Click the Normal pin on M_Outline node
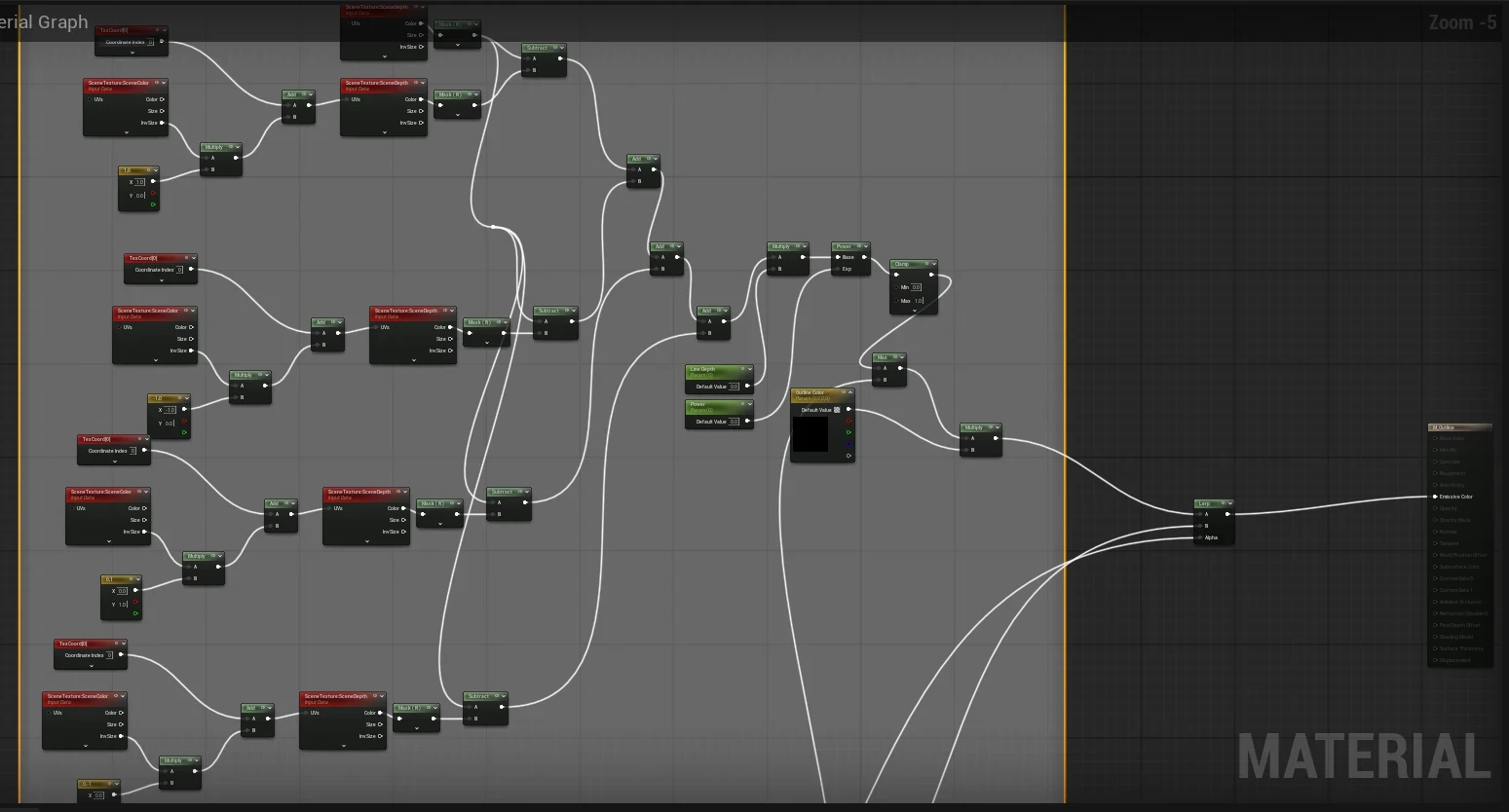This screenshot has width=1509, height=812. (x=1435, y=532)
